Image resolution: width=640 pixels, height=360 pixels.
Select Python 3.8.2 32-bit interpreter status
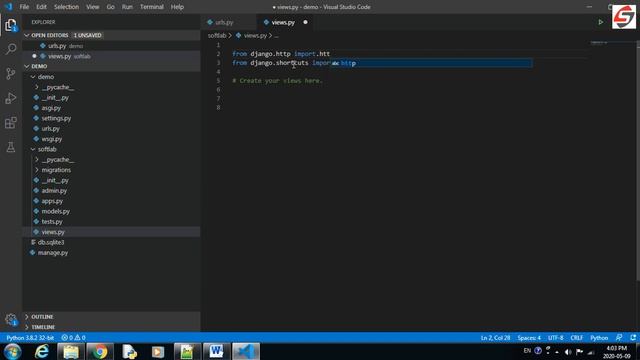[30, 338]
